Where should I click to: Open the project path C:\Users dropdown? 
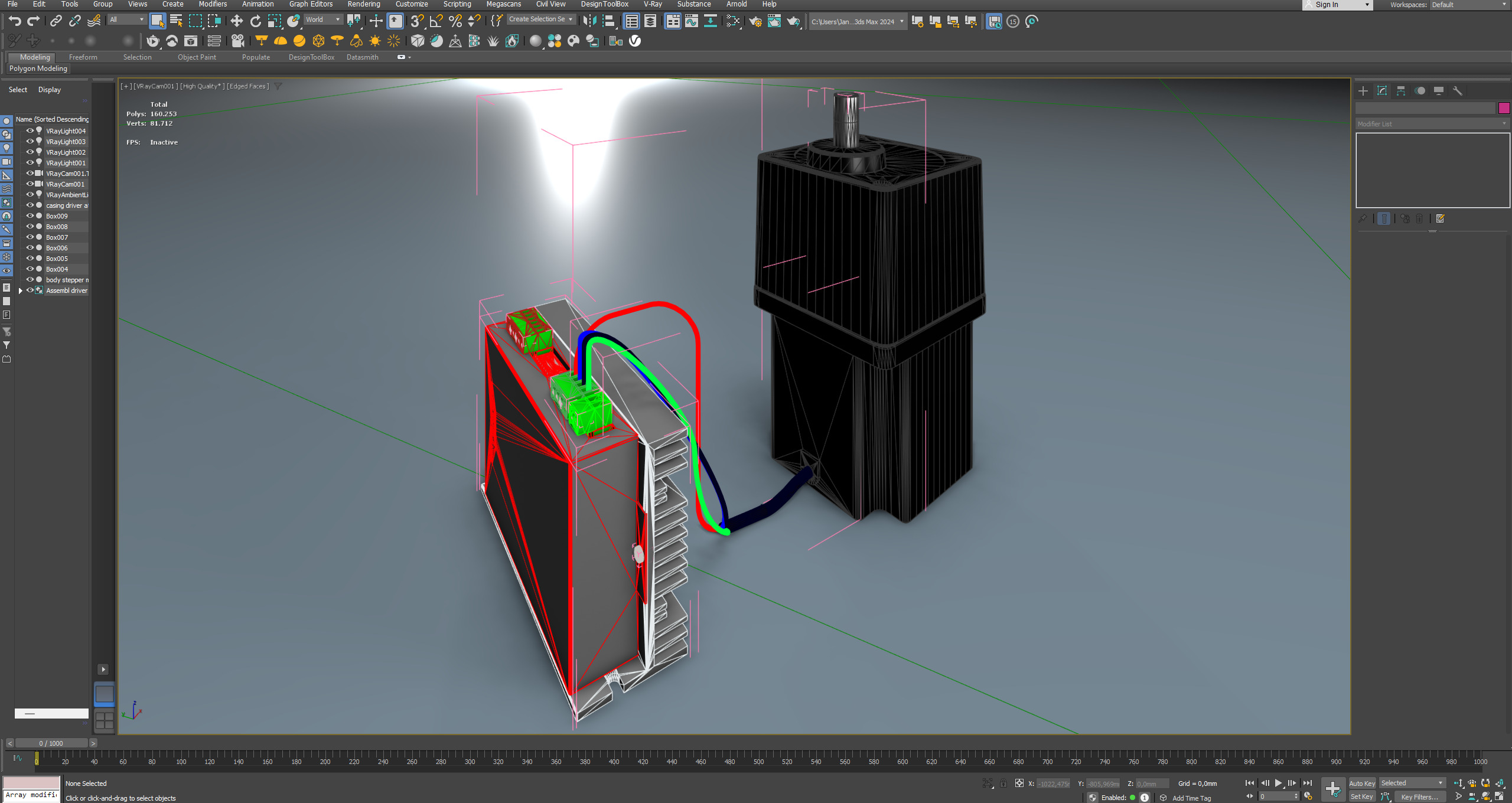point(858,22)
